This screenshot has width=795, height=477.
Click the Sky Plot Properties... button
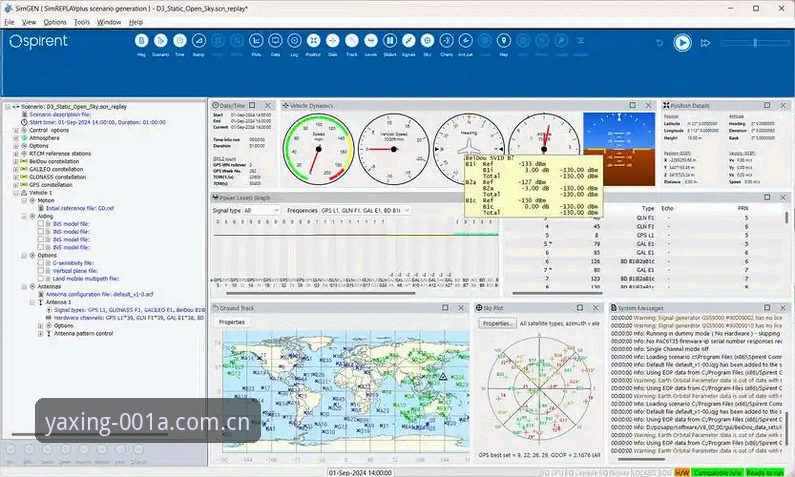497,323
